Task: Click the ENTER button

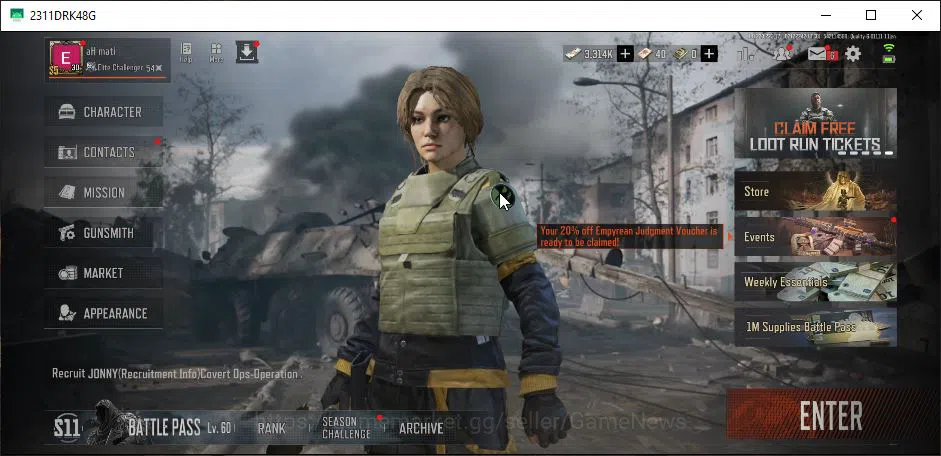Action: [830, 415]
